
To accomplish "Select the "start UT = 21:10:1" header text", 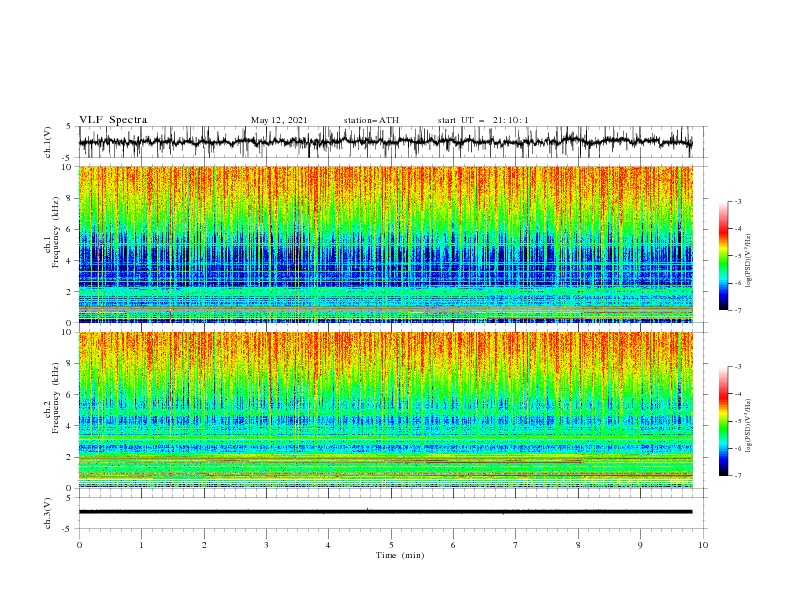I will point(483,120).
